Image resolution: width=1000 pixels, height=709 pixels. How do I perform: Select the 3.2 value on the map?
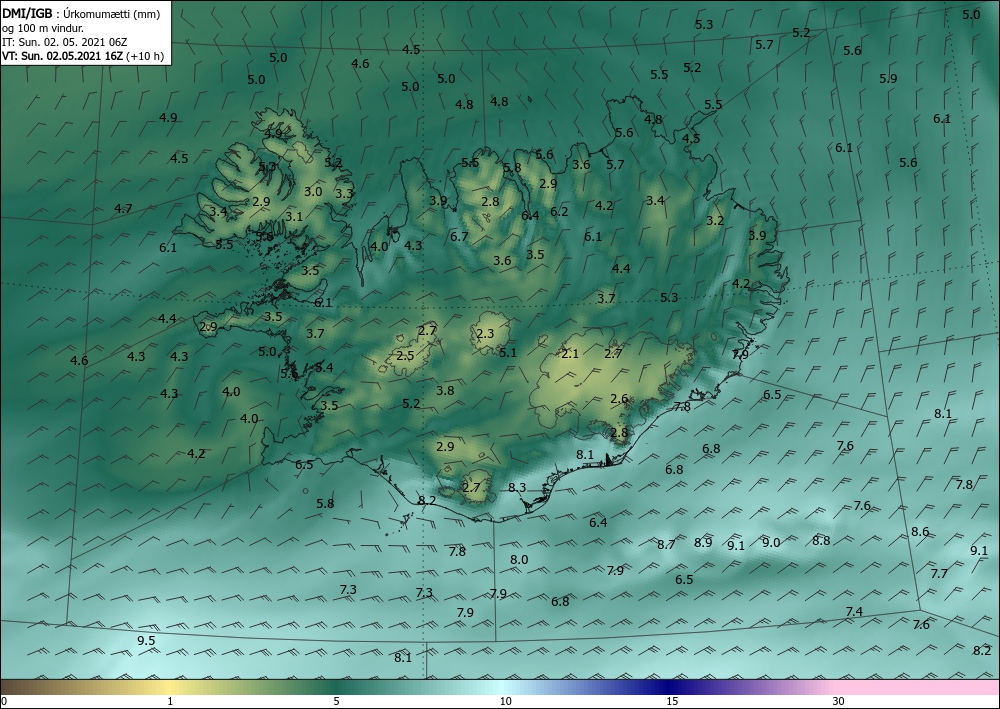coord(716,221)
